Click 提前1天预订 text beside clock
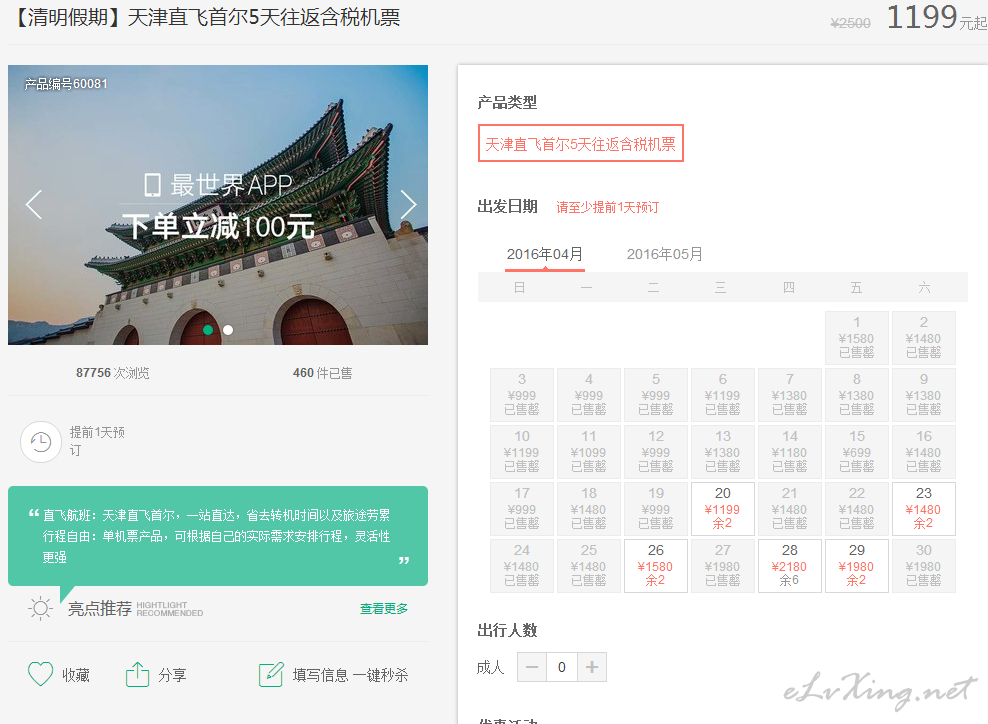 coord(97,440)
